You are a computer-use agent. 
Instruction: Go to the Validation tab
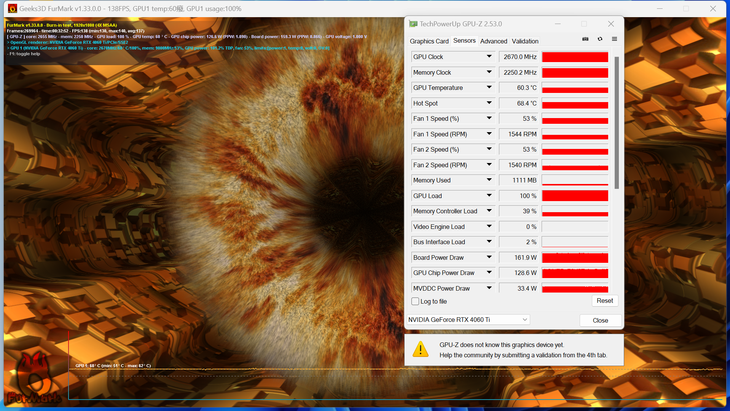[x=525, y=41]
